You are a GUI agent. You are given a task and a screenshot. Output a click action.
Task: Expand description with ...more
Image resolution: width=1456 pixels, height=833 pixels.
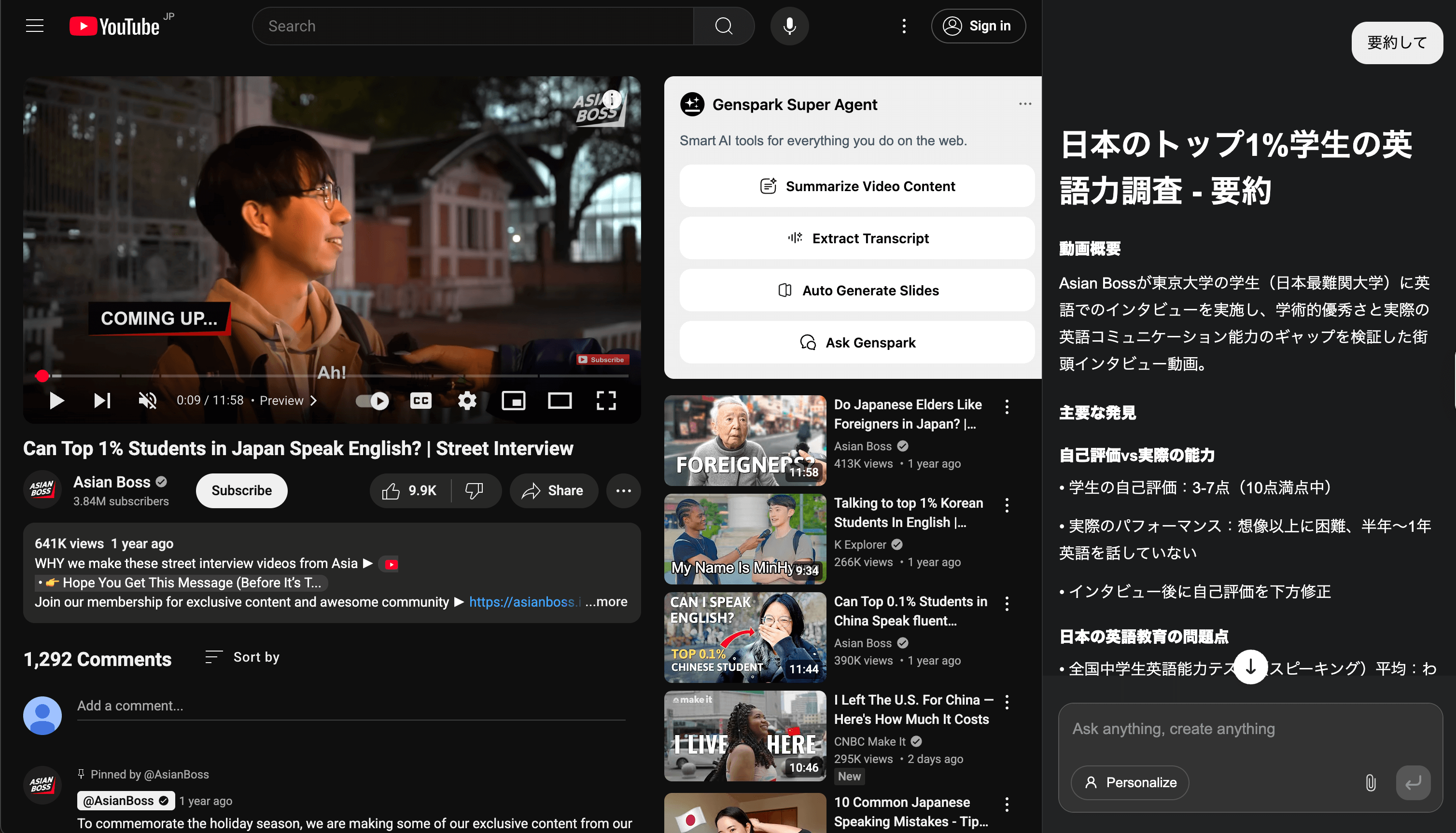[x=606, y=602]
